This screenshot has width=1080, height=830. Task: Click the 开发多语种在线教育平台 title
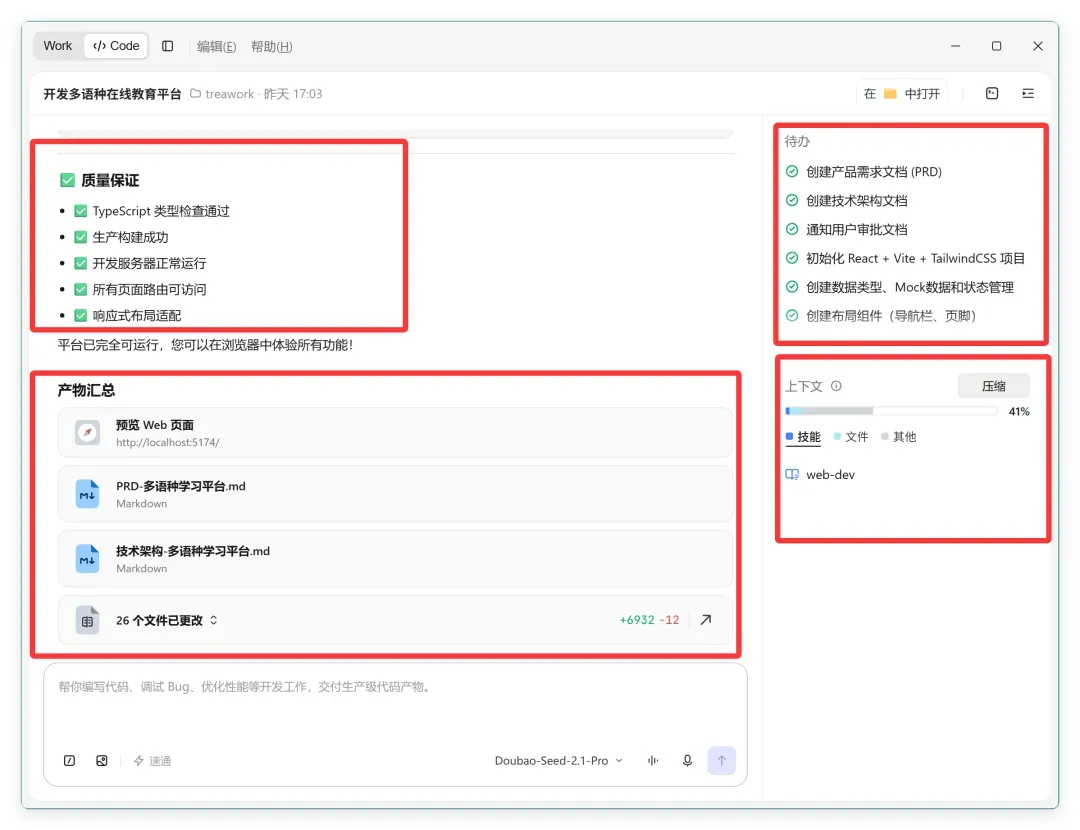pyautogui.click(x=112, y=94)
